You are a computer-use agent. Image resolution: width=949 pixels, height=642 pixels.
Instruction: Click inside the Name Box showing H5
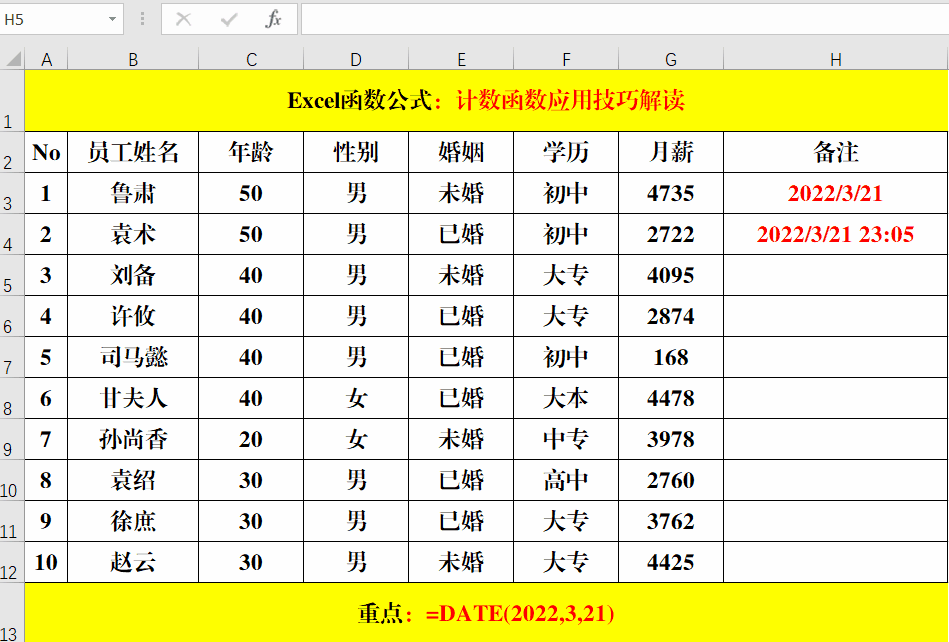(x=53, y=19)
